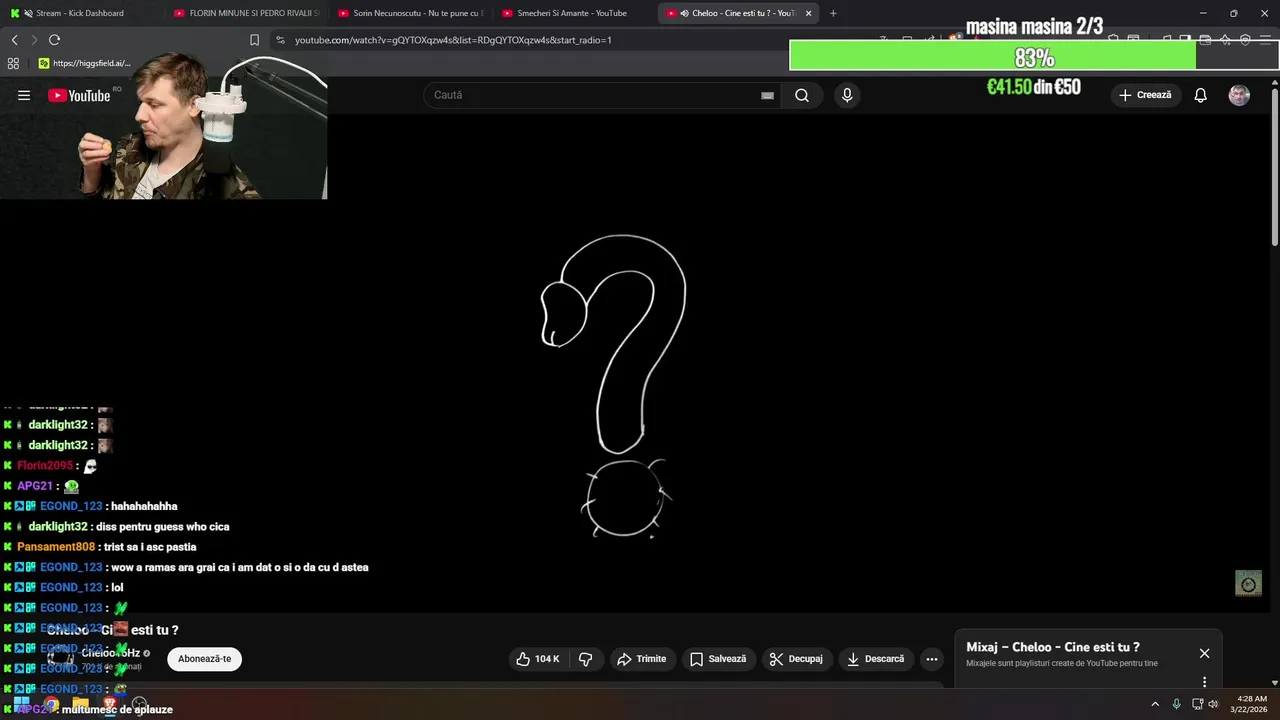Open File Explorer from the taskbar
This screenshot has width=1280, height=720.
tap(80, 704)
